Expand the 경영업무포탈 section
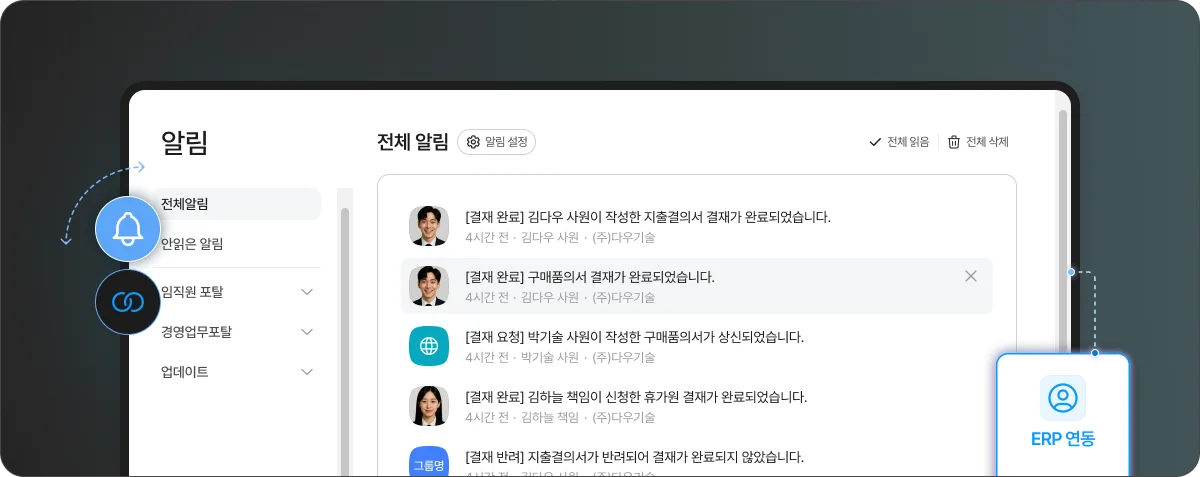This screenshot has height=477, width=1200. click(307, 331)
